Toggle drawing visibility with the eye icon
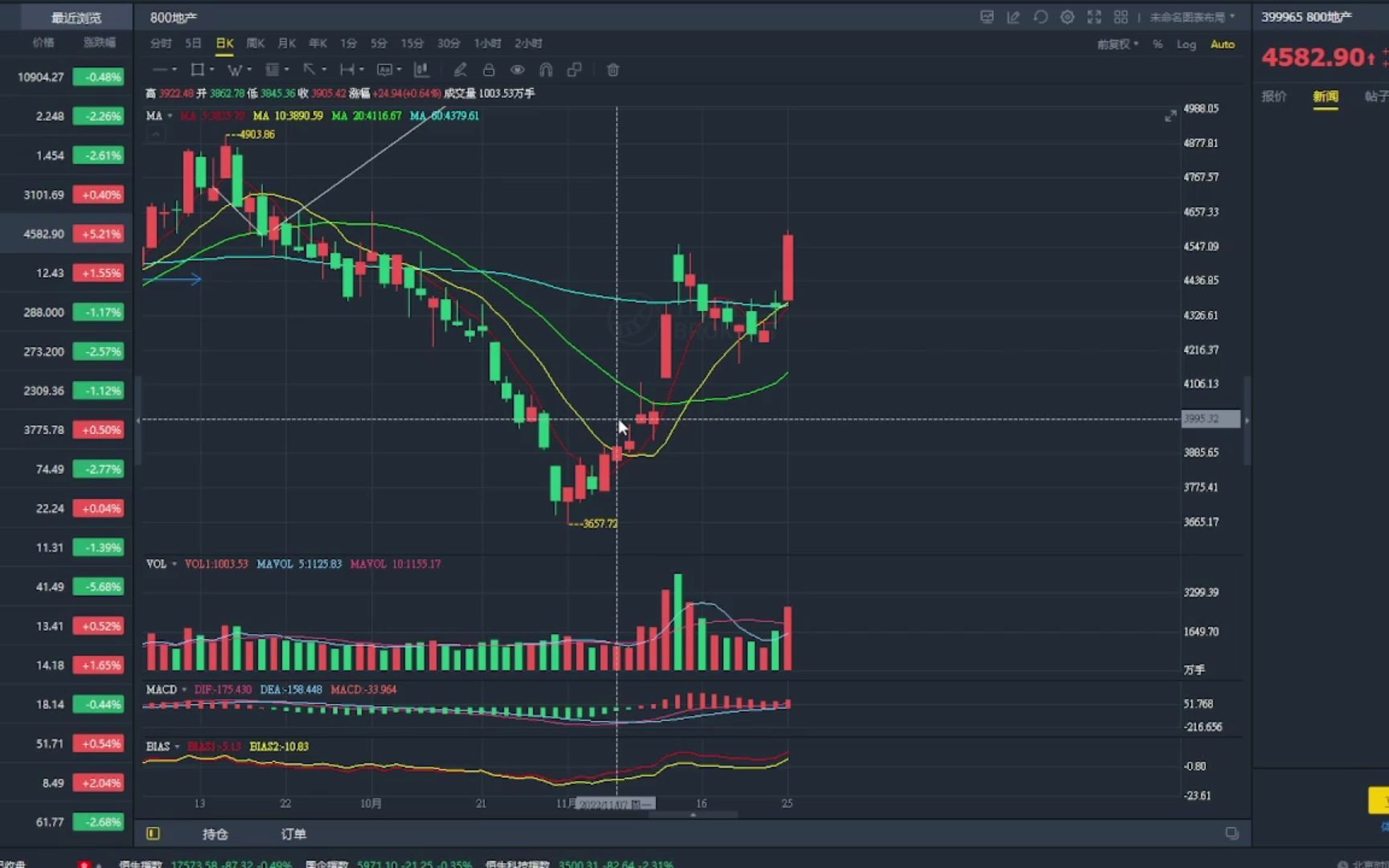Image resolution: width=1389 pixels, height=868 pixels. (x=518, y=70)
